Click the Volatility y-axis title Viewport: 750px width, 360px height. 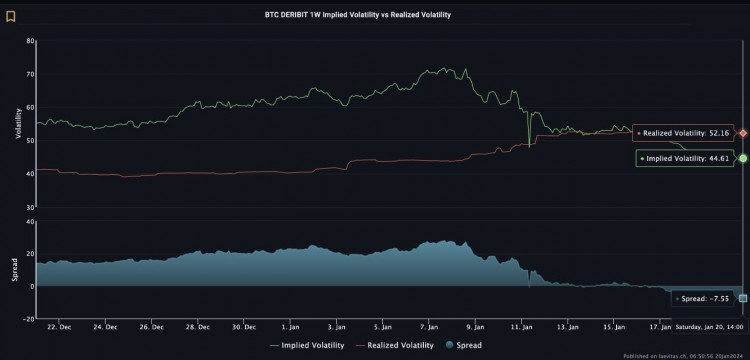tap(19, 123)
